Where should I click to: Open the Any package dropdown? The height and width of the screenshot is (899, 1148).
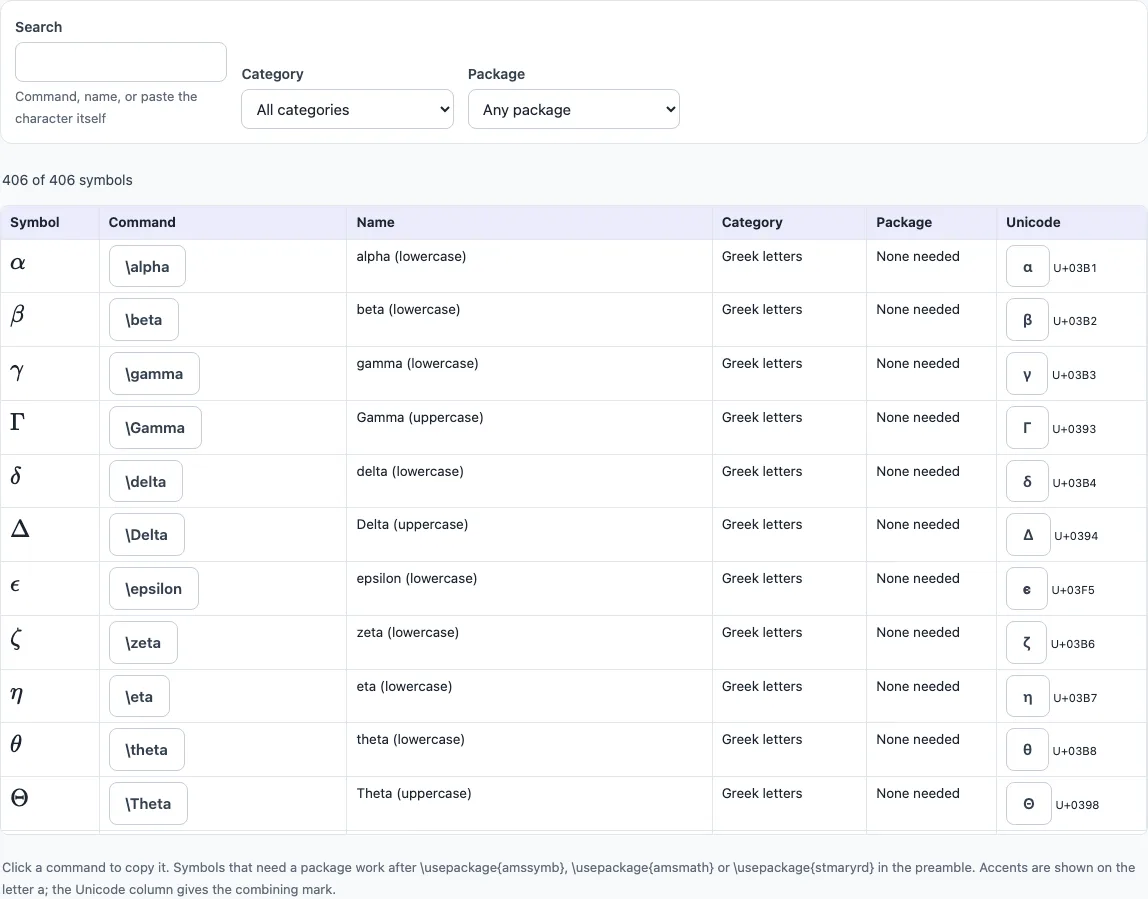pyautogui.click(x=573, y=109)
